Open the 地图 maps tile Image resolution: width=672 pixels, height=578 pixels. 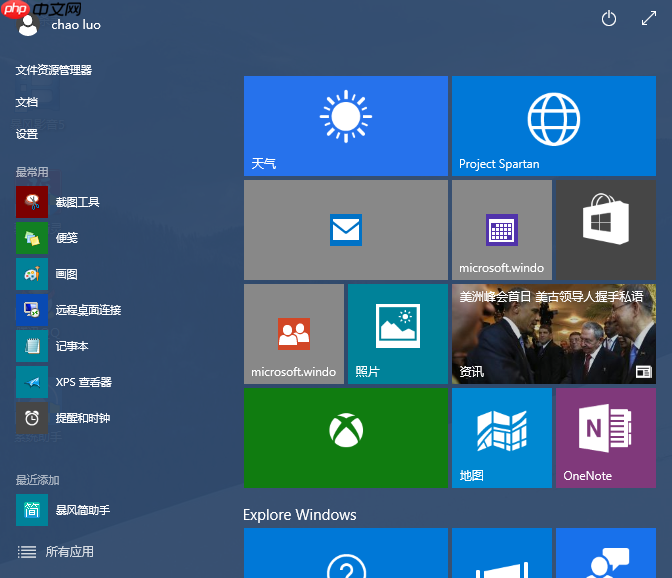tap(502, 438)
